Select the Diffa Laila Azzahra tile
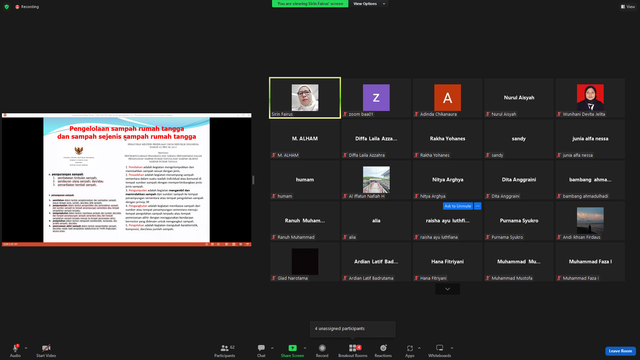 (376, 139)
